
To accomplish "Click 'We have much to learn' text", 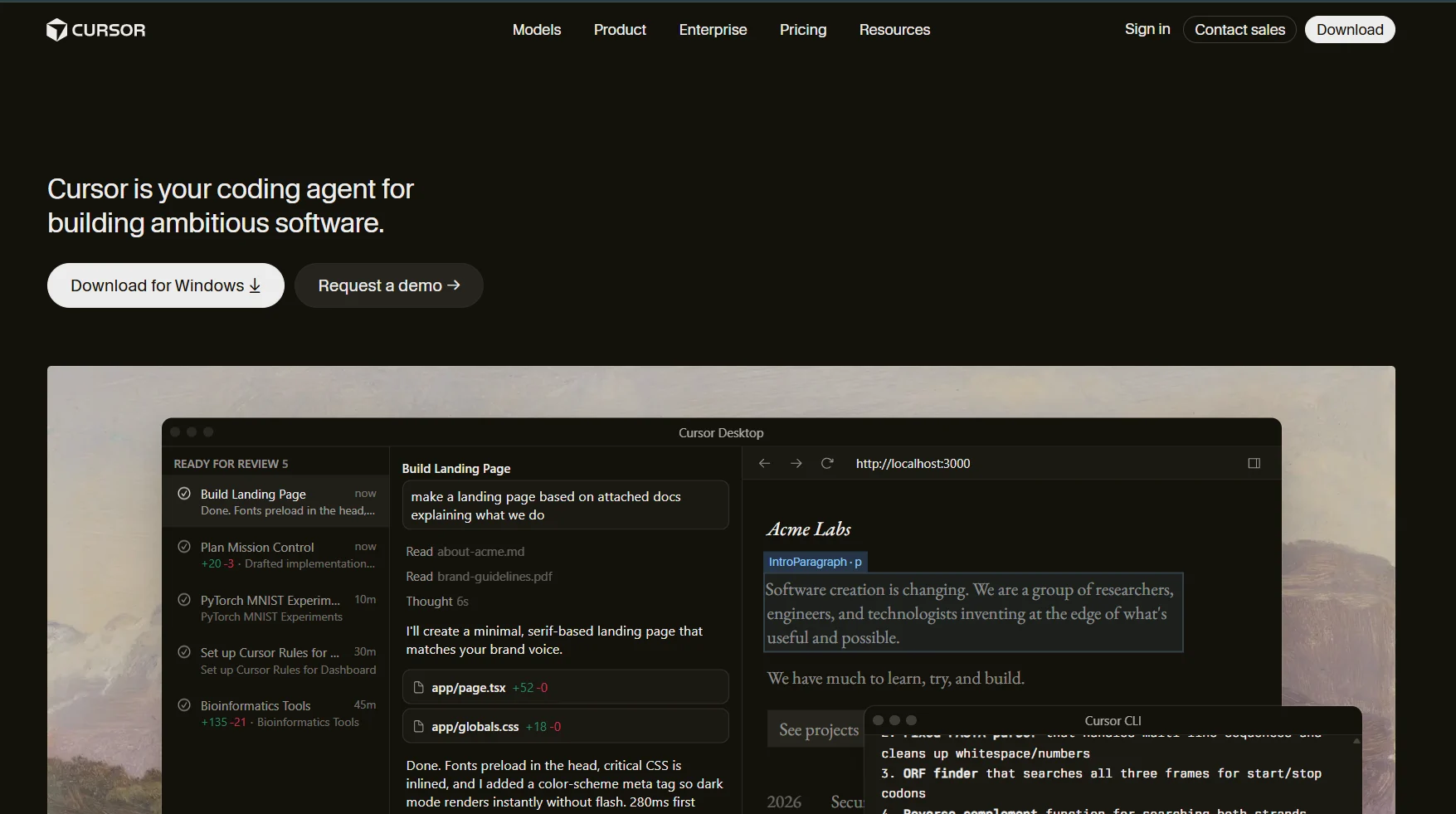I will point(895,678).
